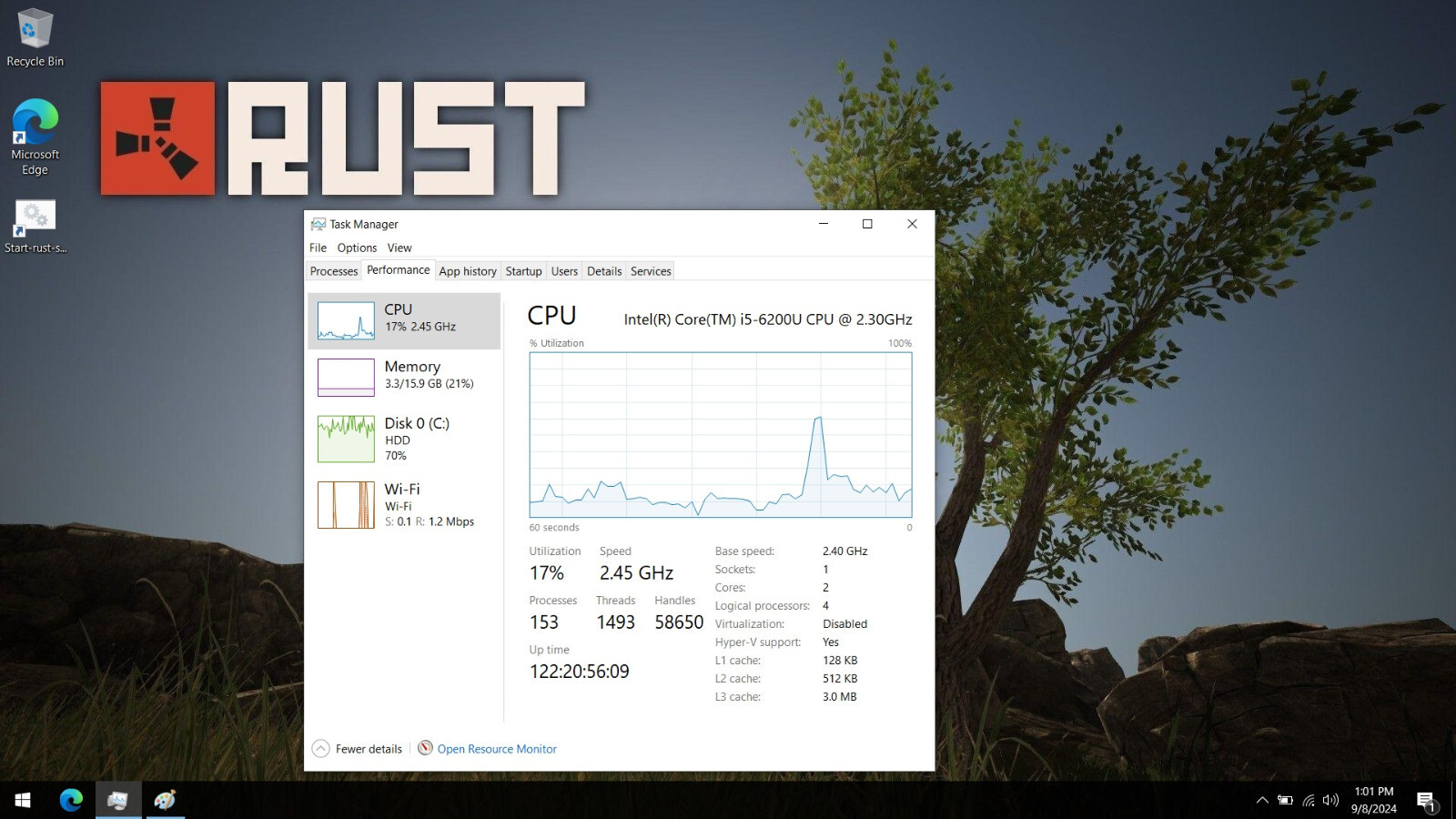The width and height of the screenshot is (1456, 819).
Task: Minimize the Task Manager window
Action: [x=824, y=224]
